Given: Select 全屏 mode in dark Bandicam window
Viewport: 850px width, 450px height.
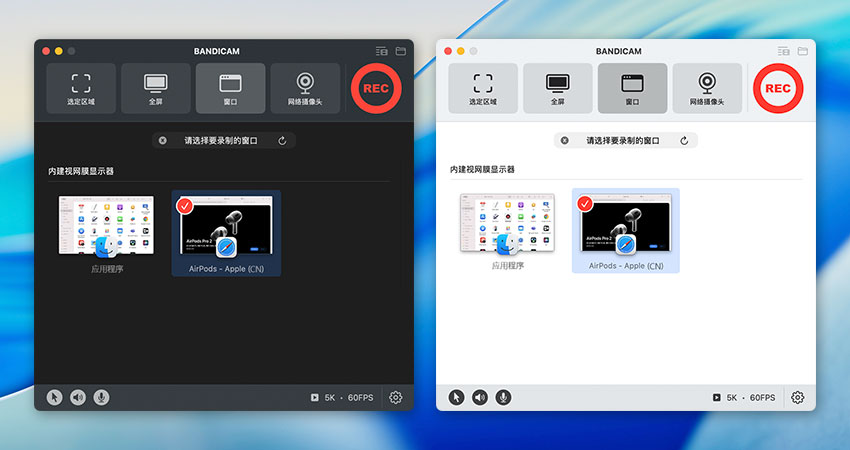Looking at the screenshot, I should pos(156,88).
